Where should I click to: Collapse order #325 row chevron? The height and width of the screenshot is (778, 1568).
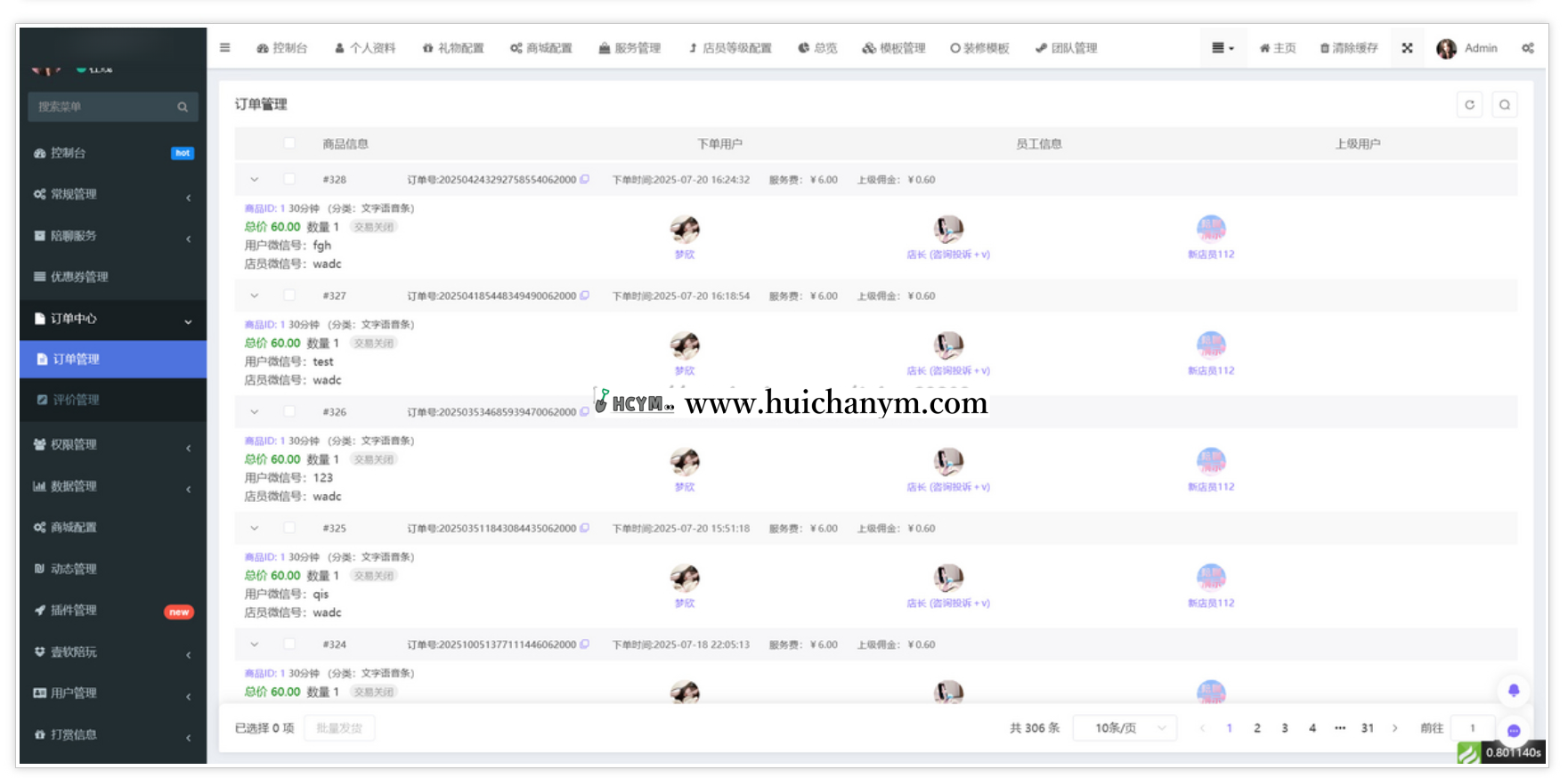tap(255, 528)
